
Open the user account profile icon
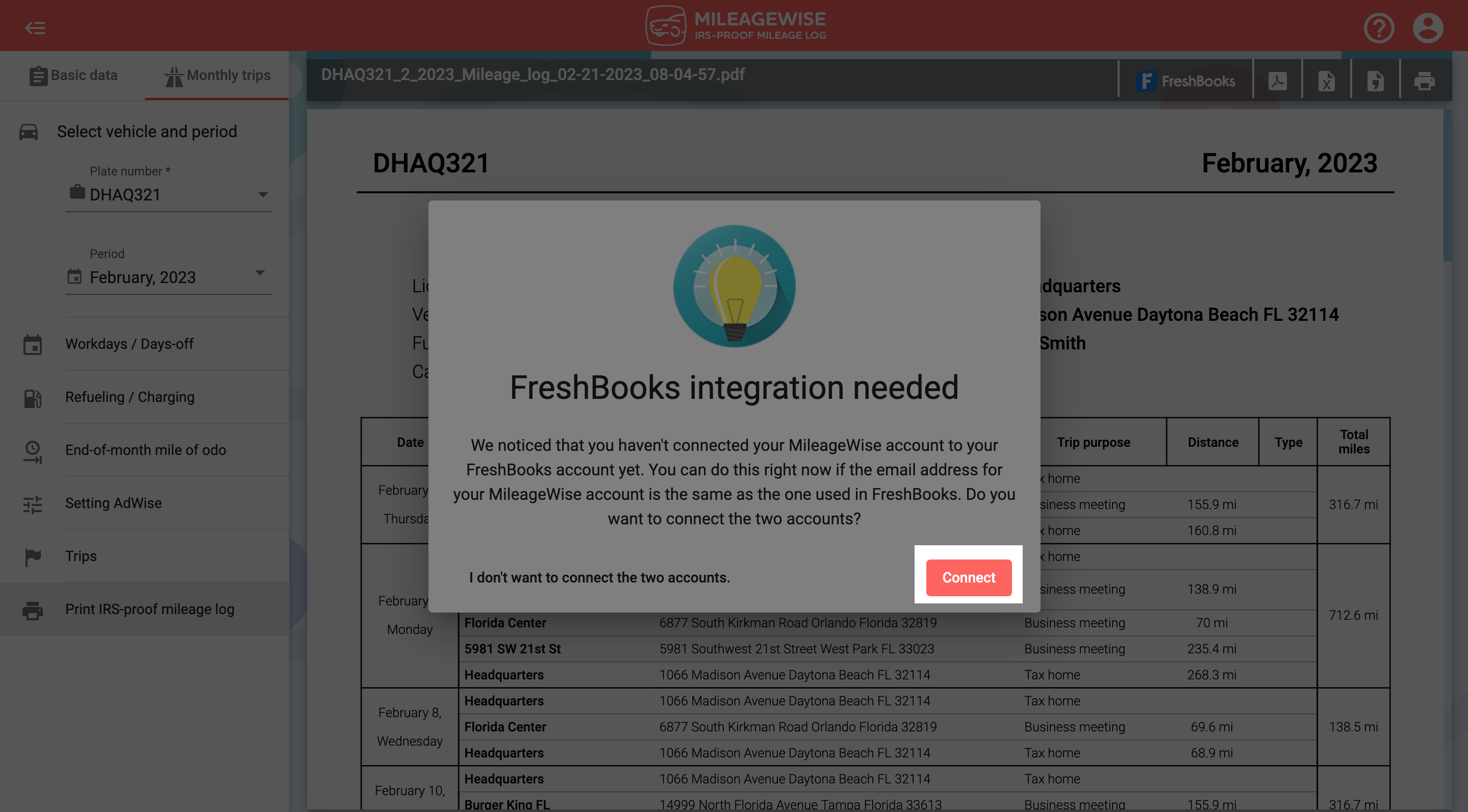[1427, 28]
